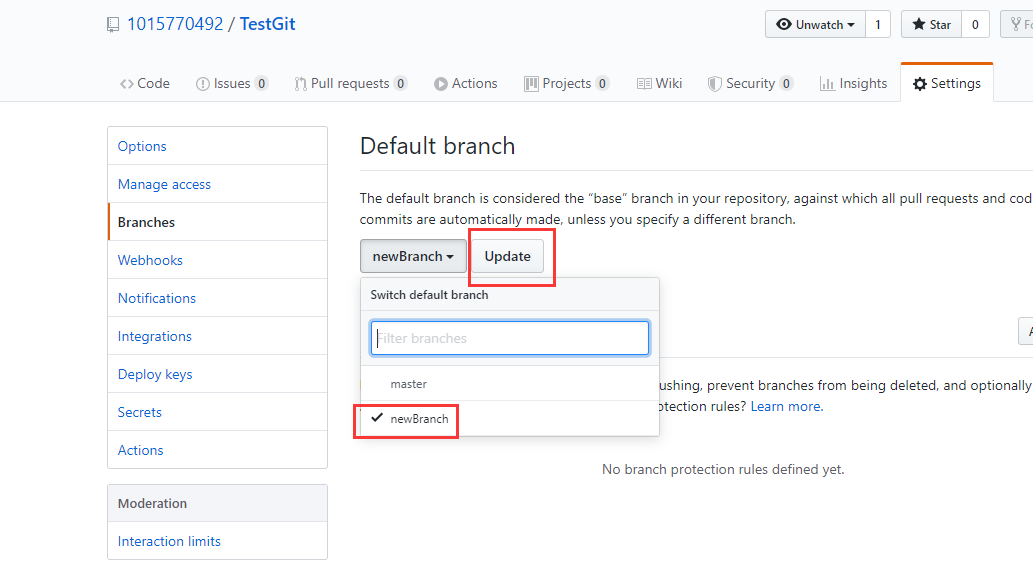This screenshot has height=571, width=1033.
Task: Open the Unwatch dropdown button
Action: 815,24
